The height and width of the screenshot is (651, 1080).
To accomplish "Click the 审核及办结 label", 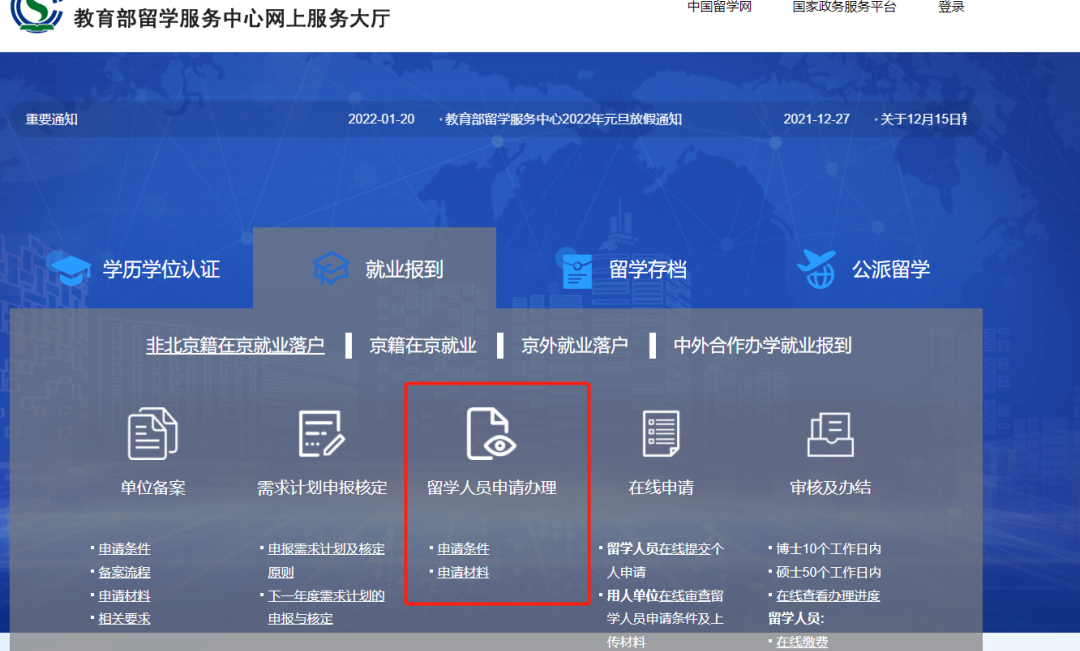I will coord(831,488).
